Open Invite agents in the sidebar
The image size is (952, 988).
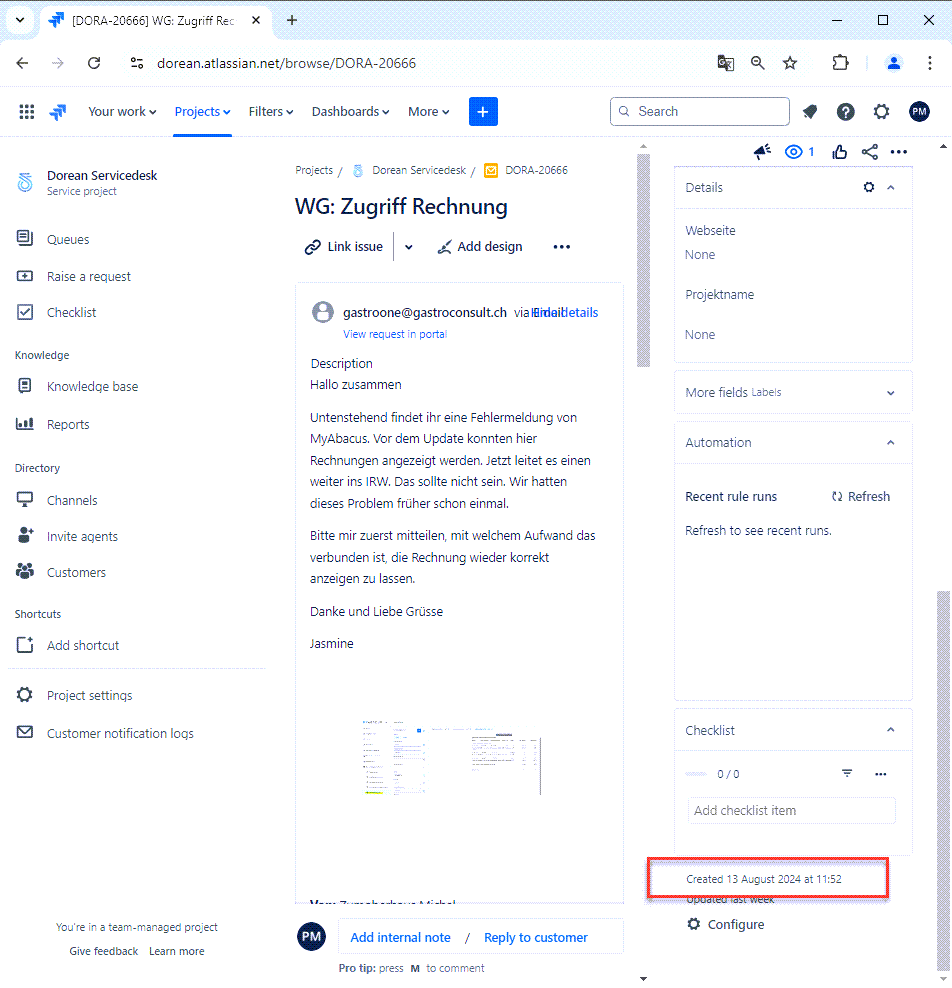coord(83,536)
